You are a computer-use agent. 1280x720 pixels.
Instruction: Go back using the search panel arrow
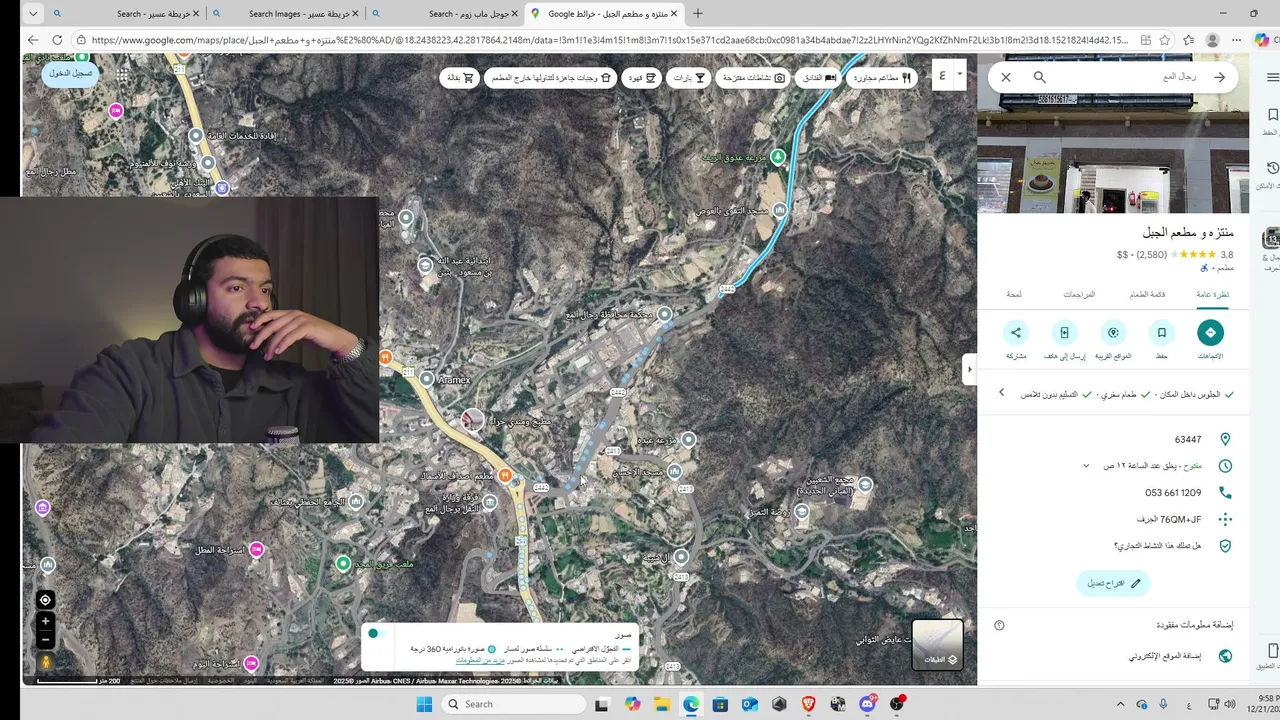[x=1219, y=77]
